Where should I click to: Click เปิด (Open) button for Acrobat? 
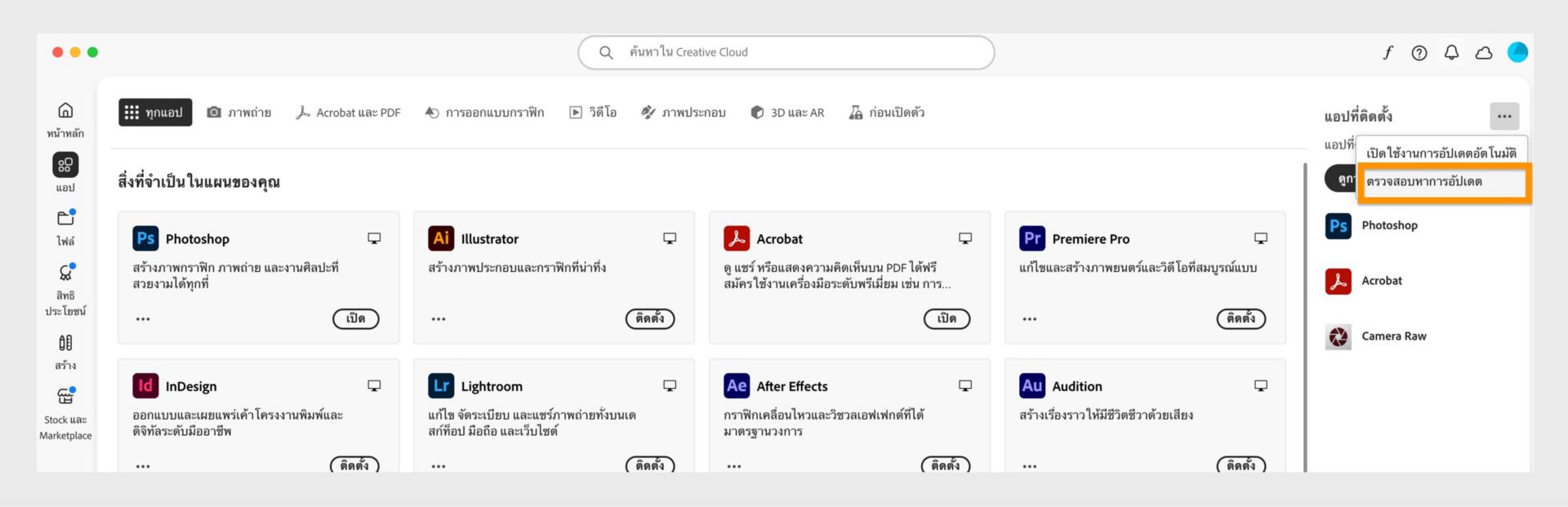(947, 318)
